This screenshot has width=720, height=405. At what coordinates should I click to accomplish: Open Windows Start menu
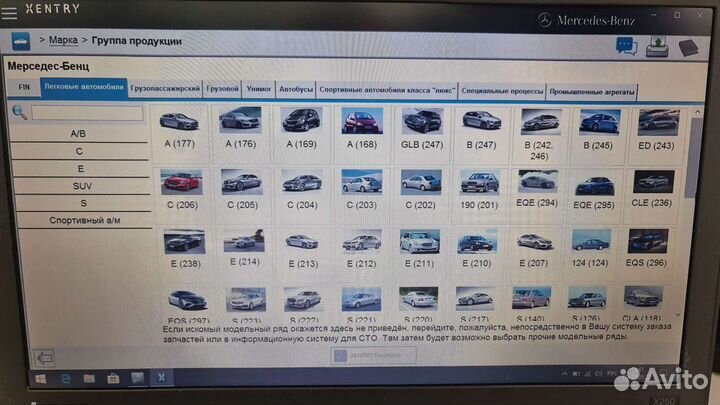[x=42, y=378]
